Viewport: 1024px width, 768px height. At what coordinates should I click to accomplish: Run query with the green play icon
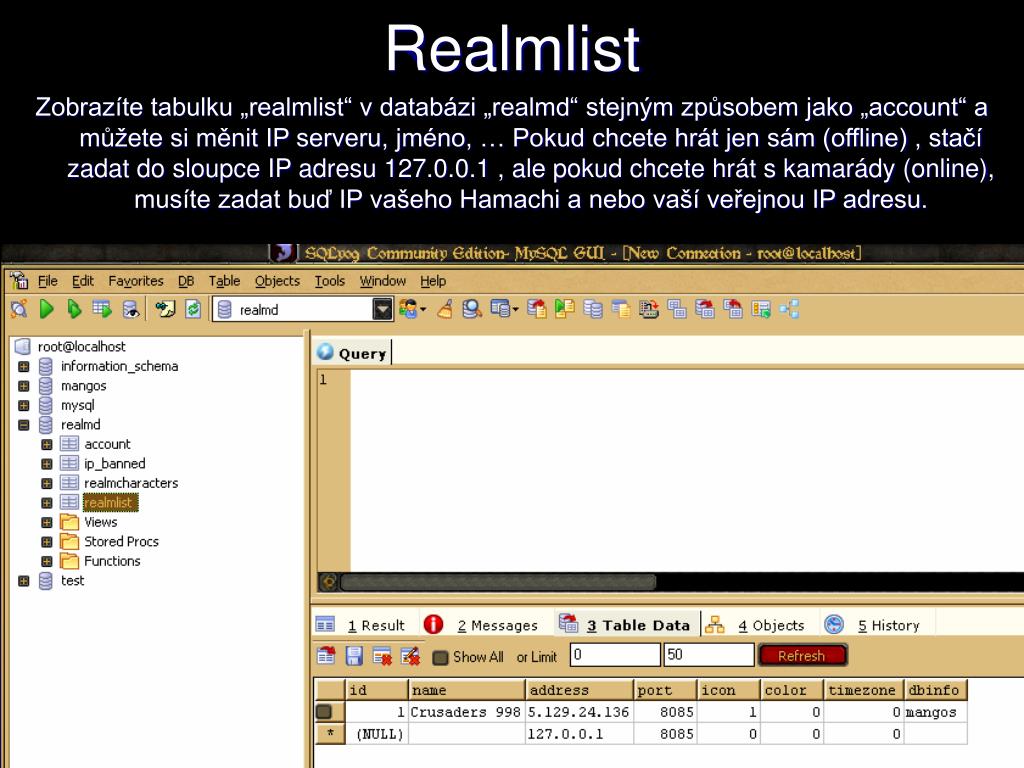click(x=46, y=309)
